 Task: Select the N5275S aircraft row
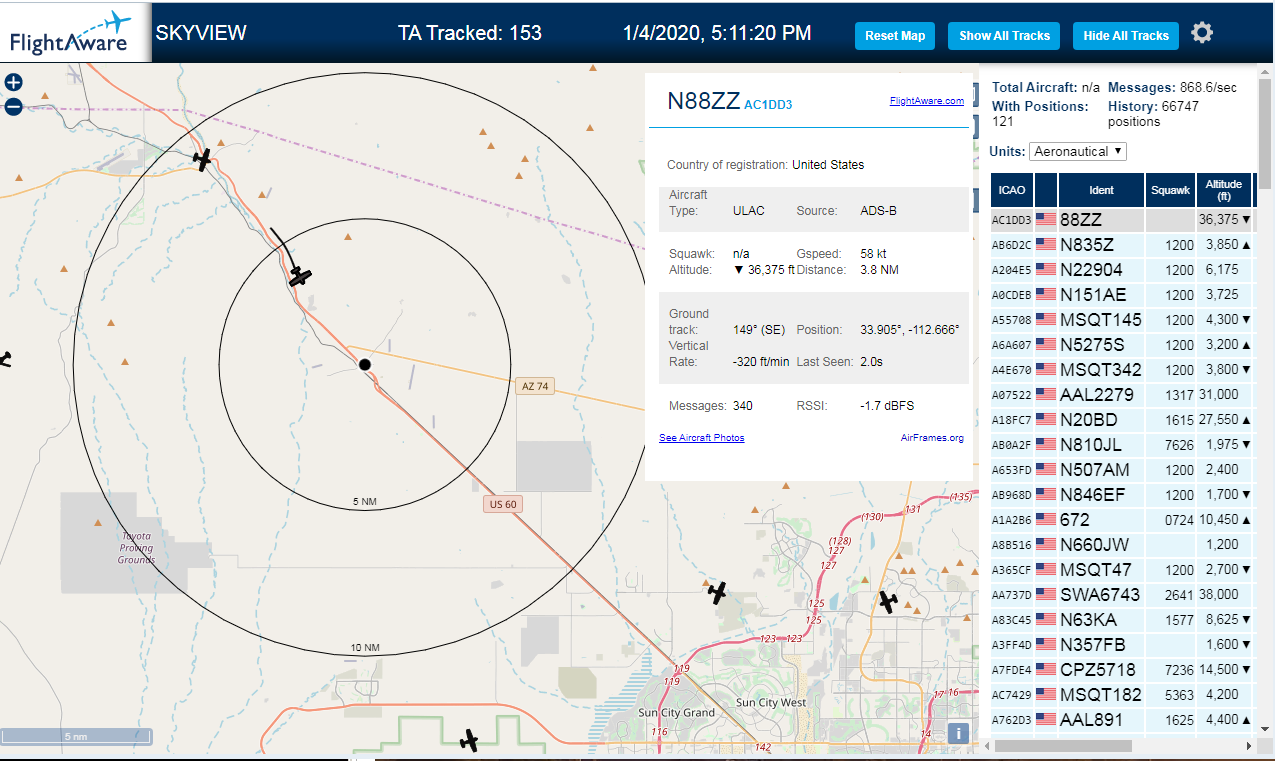(1122, 344)
